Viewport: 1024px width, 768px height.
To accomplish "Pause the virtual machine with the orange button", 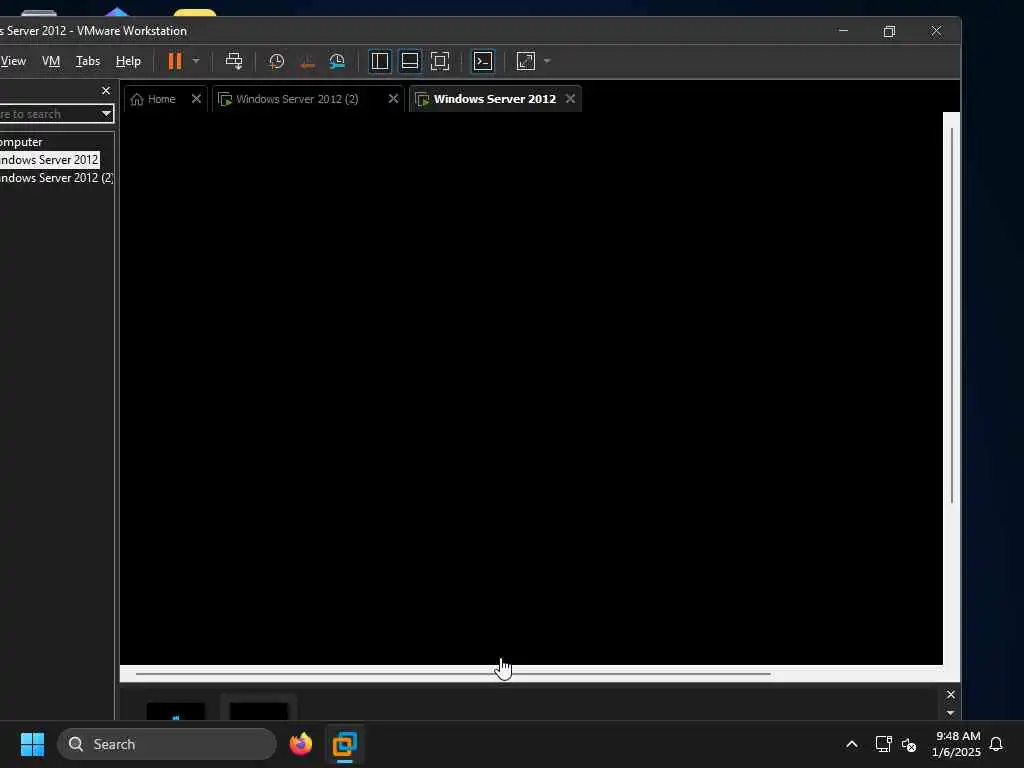I will point(174,61).
